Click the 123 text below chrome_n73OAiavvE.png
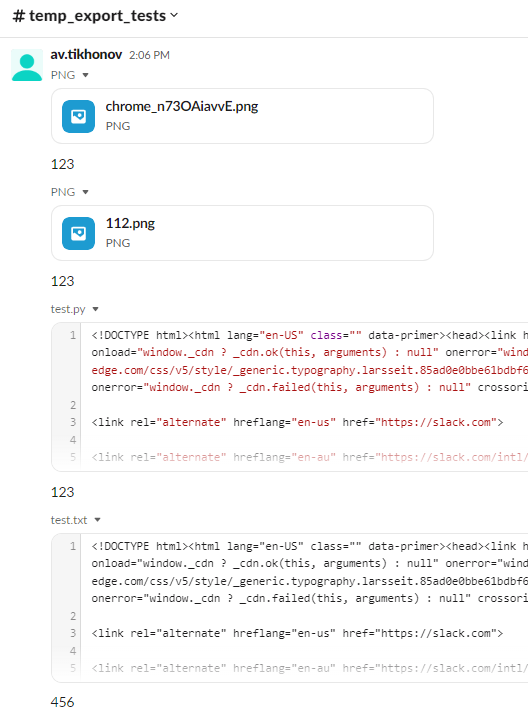This screenshot has height=719, width=528. 62,164
